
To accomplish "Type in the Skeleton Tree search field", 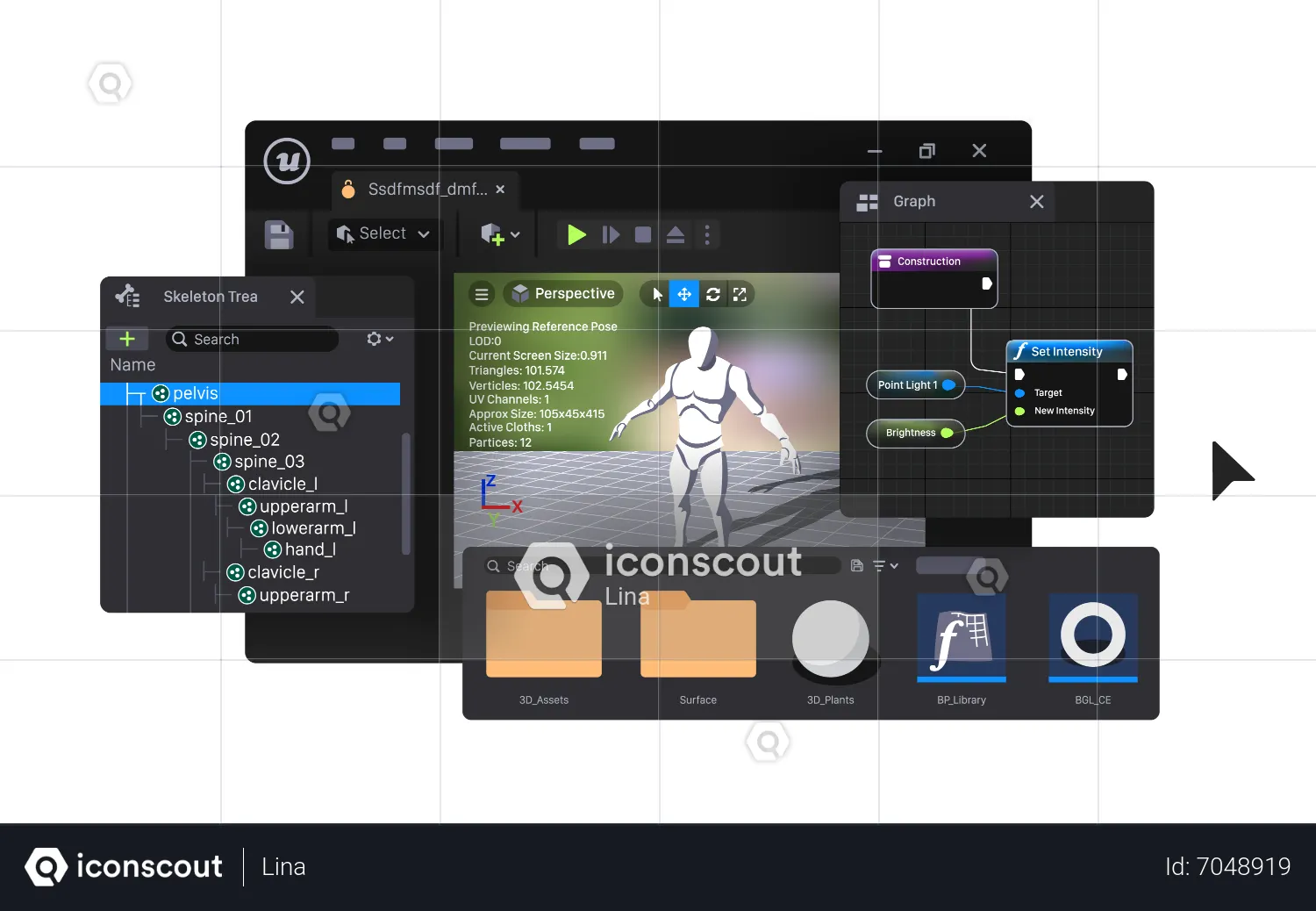I will [x=254, y=339].
